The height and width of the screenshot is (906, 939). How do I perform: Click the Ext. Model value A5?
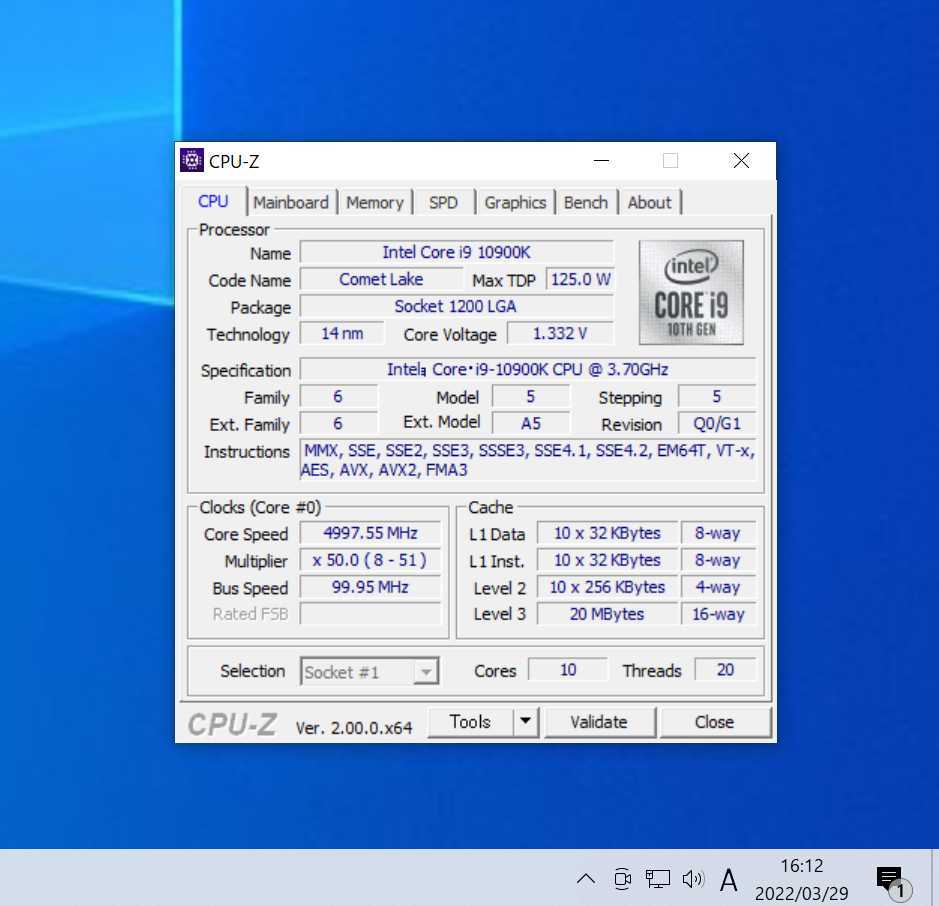(531, 423)
